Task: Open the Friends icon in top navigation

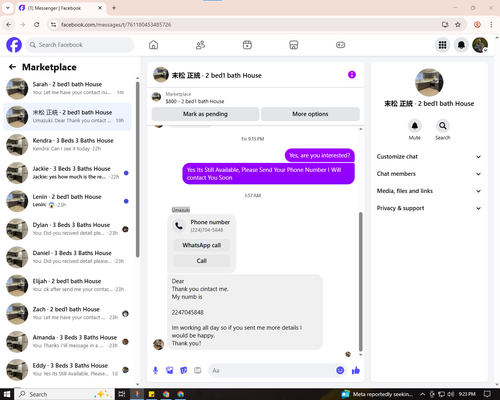Action: [200, 45]
